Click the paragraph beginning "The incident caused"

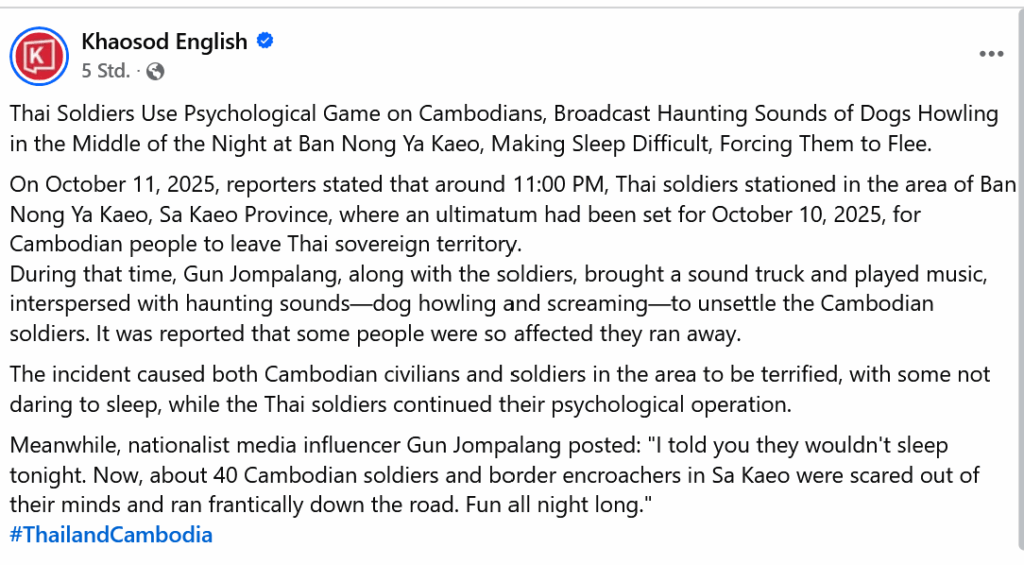coord(500,389)
